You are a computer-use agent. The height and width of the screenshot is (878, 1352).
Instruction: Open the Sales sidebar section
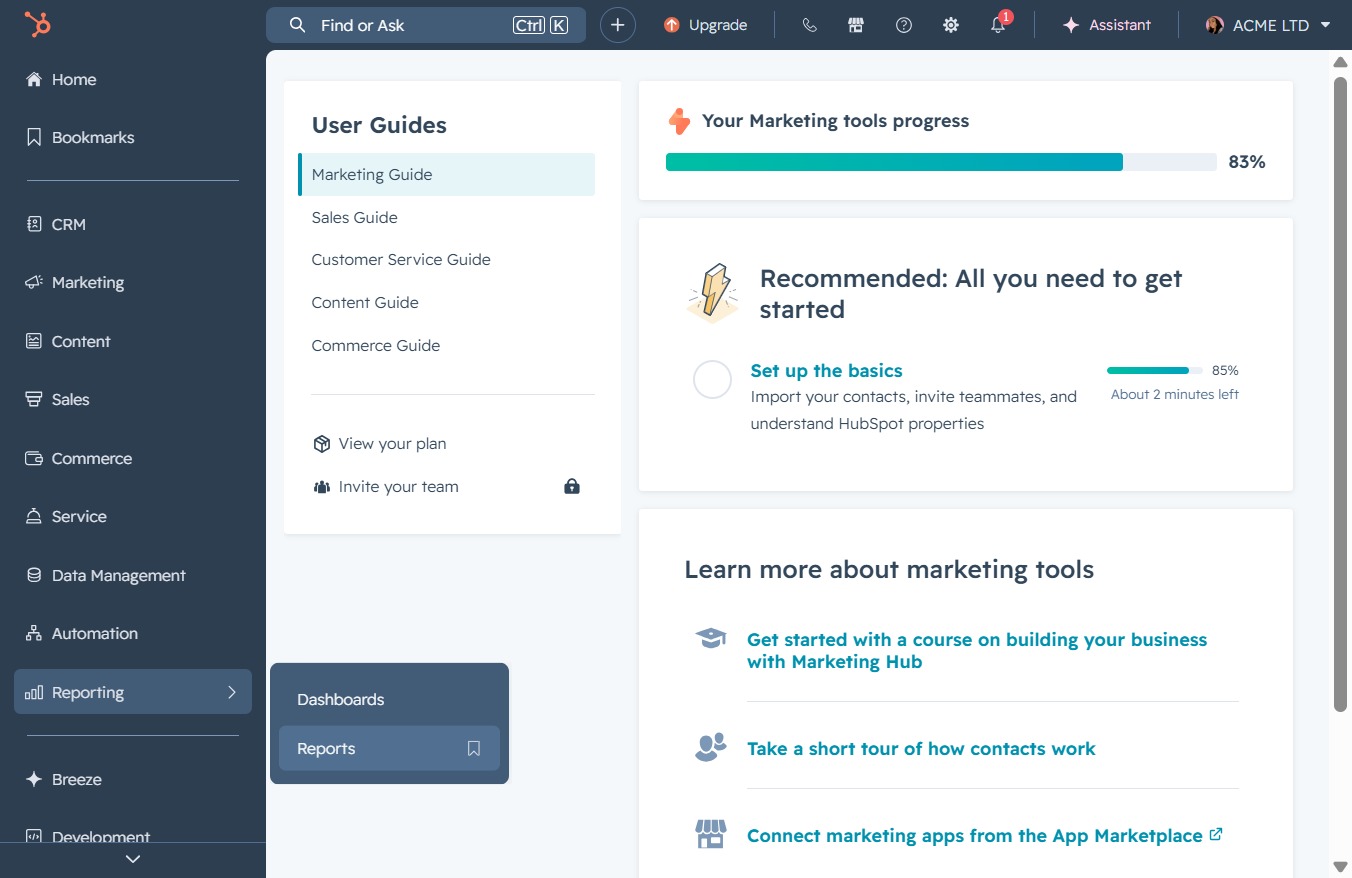[133, 399]
